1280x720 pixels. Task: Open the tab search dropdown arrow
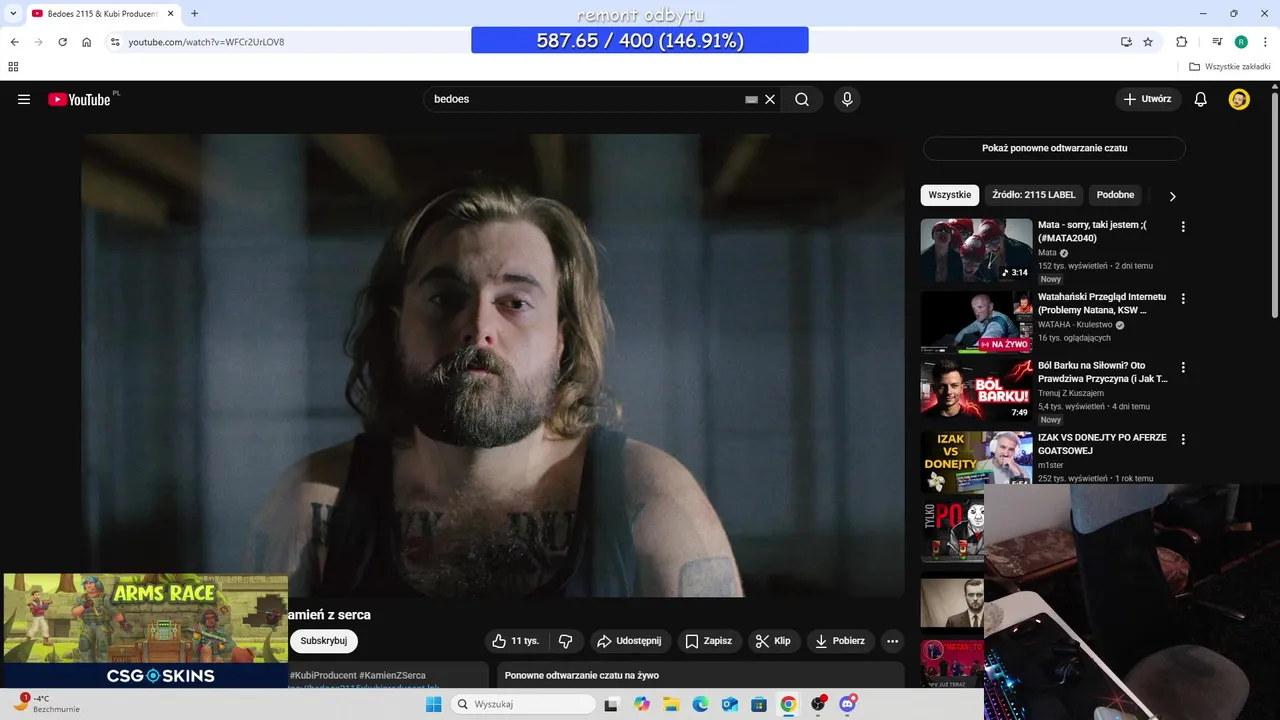click(x=13, y=13)
